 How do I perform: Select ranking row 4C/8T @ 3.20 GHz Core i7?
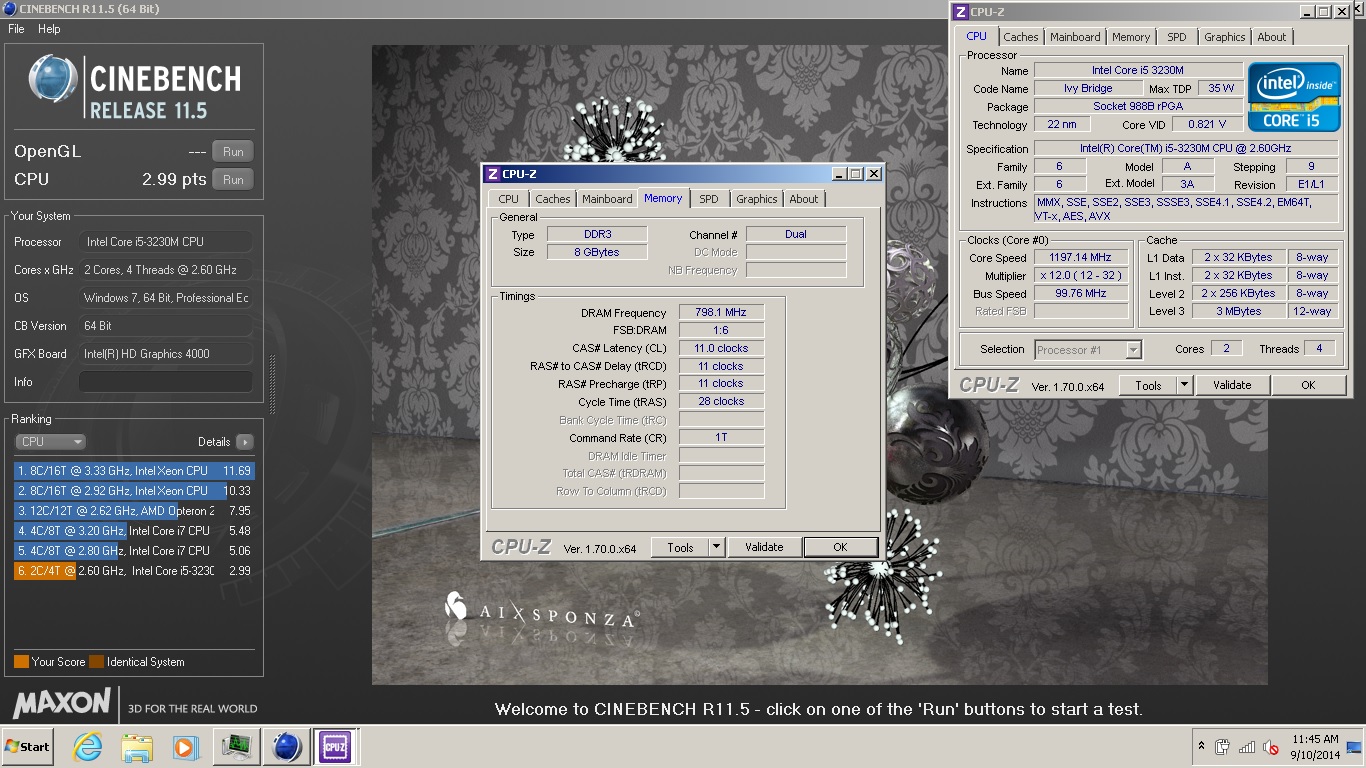pos(134,531)
